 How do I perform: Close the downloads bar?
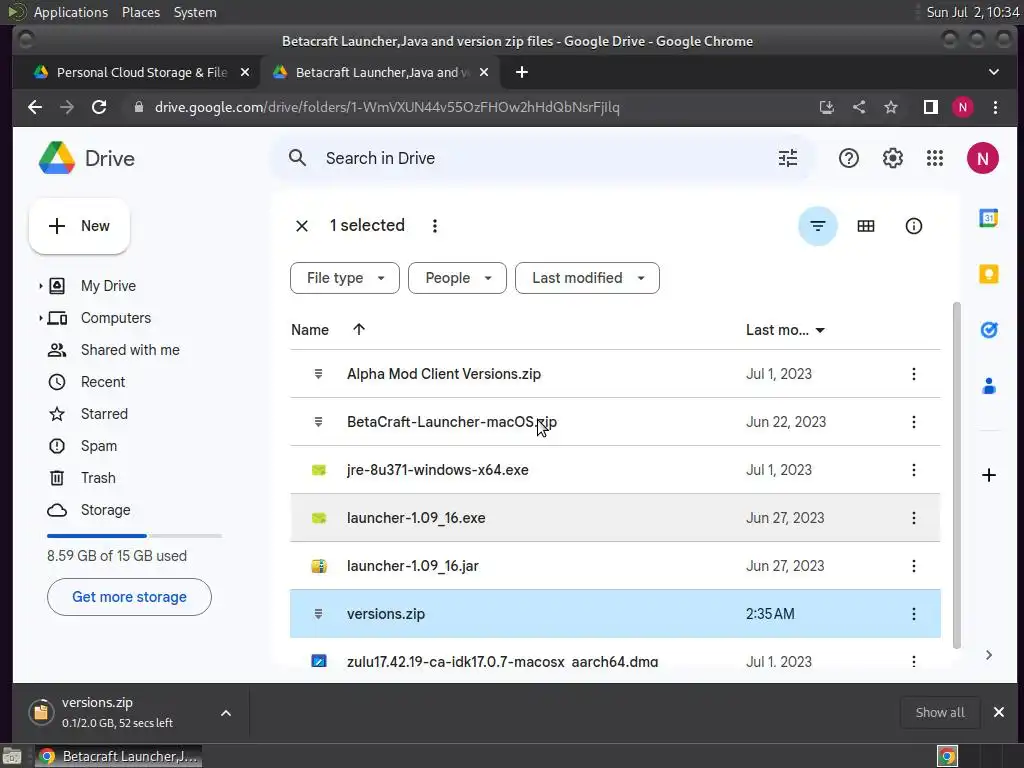(x=999, y=712)
